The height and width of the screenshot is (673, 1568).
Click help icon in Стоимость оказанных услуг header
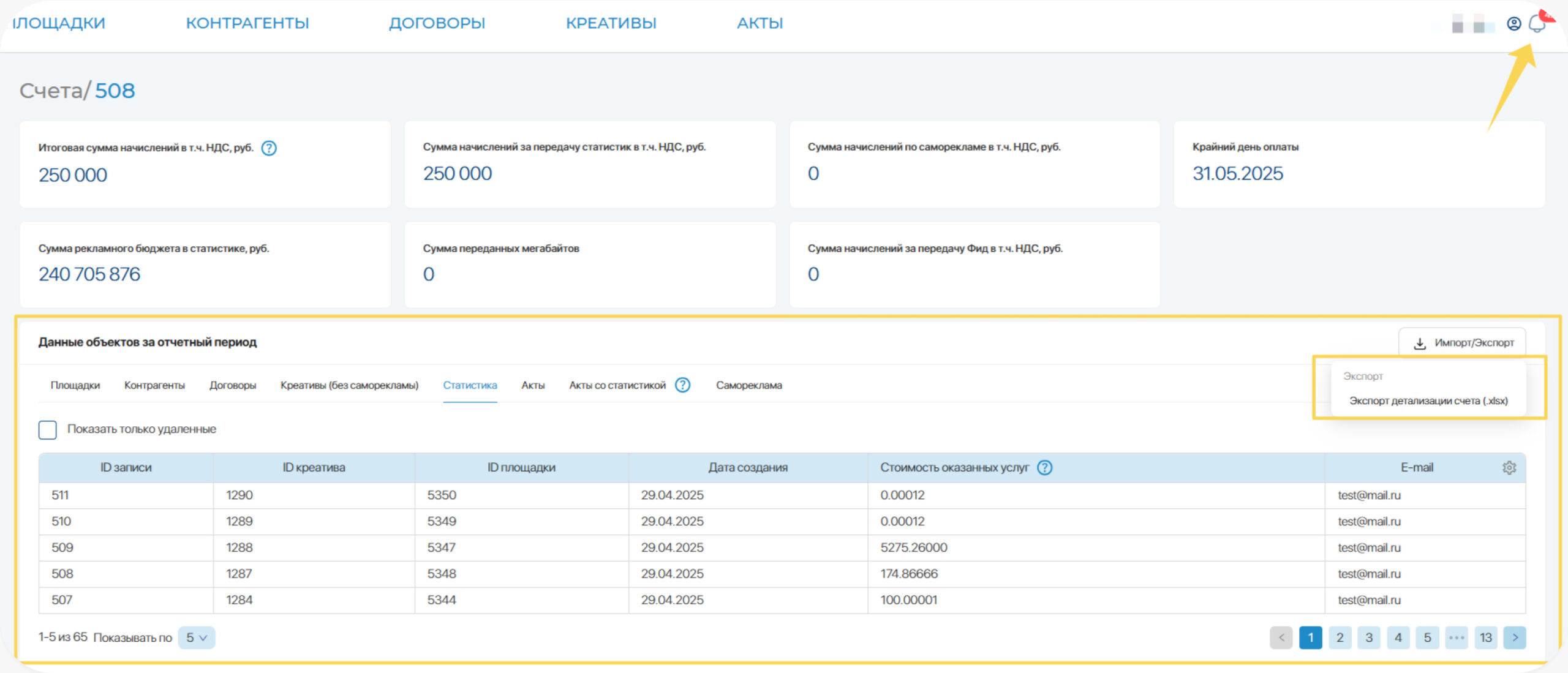click(1044, 468)
